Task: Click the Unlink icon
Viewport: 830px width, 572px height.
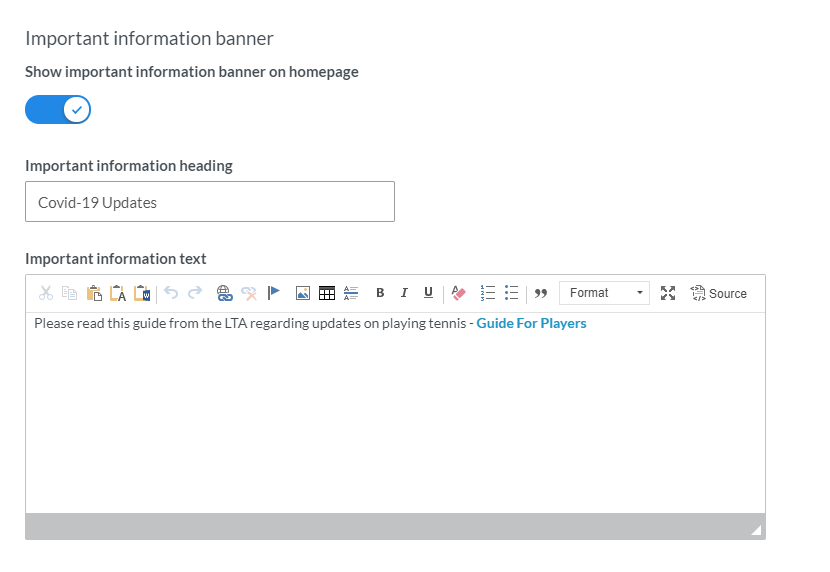Action: pos(249,293)
